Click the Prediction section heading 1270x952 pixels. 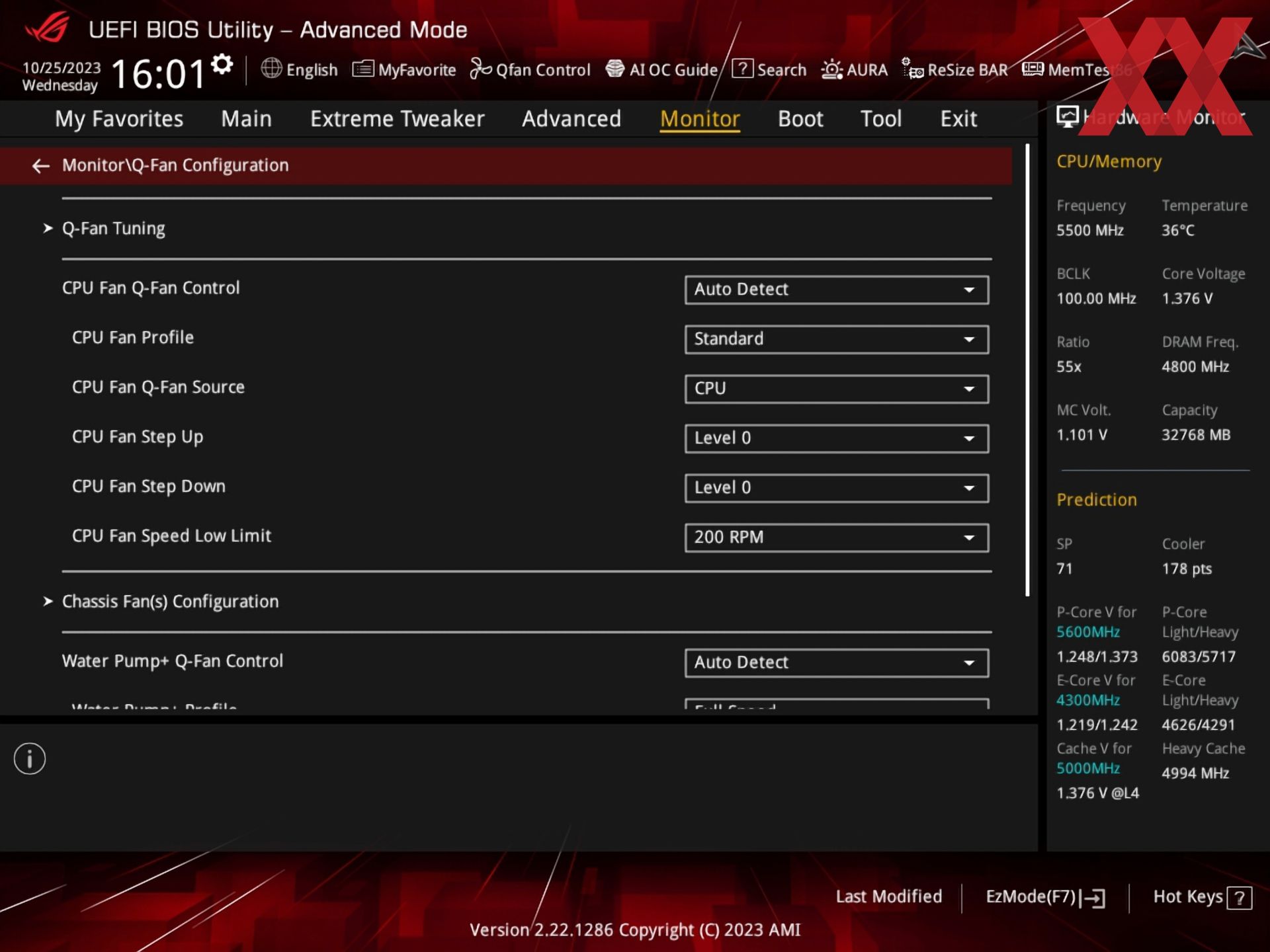click(1097, 500)
